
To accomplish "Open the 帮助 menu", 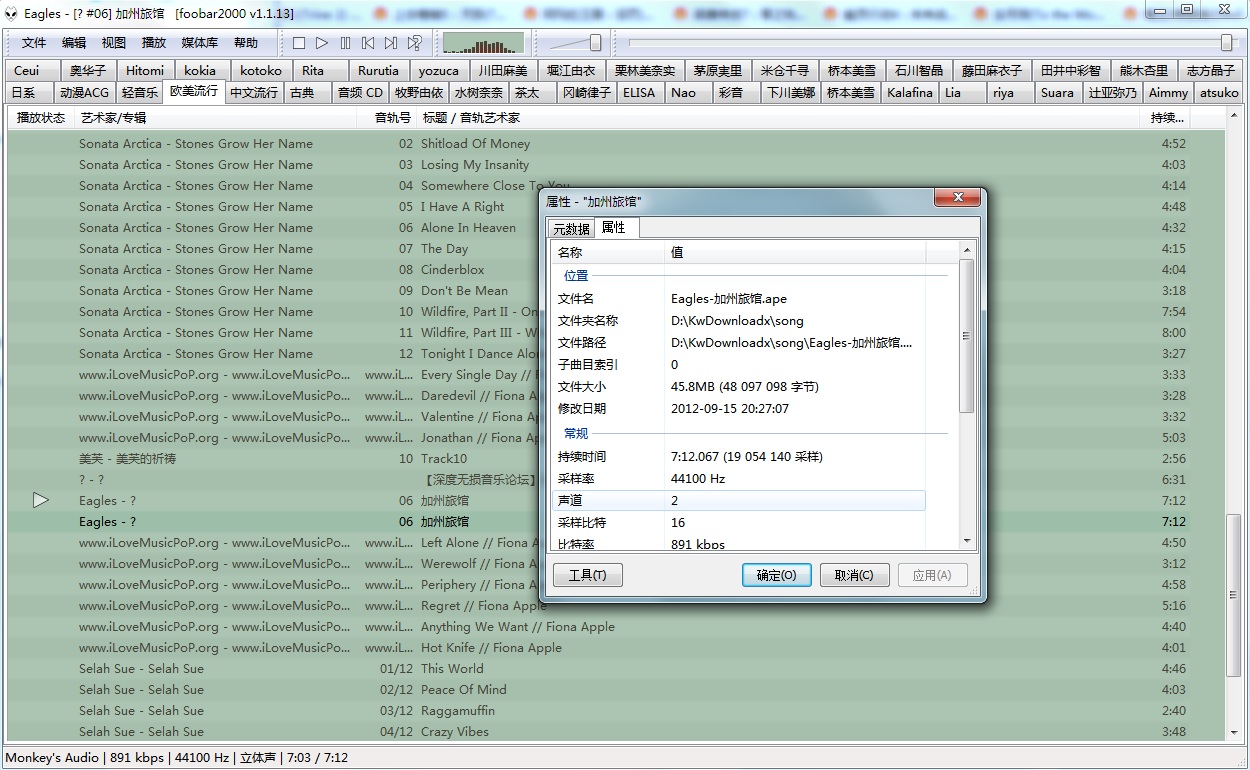I will click(x=246, y=43).
